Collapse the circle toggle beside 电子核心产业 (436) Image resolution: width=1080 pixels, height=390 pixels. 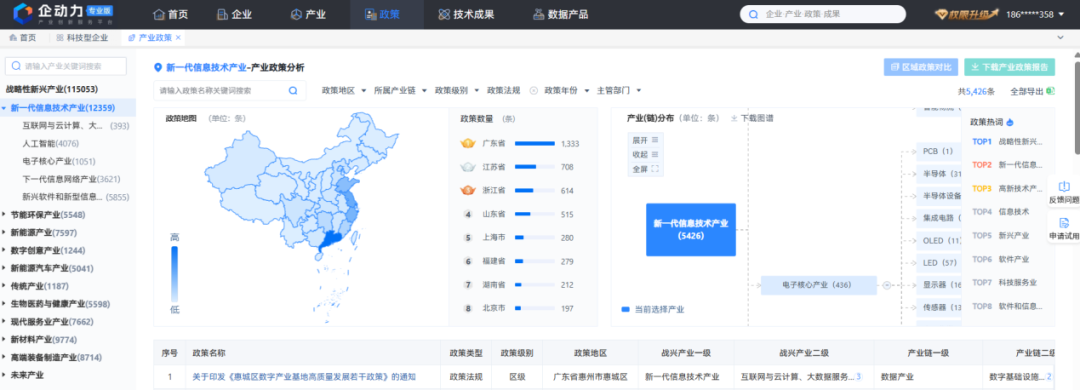[x=887, y=285]
